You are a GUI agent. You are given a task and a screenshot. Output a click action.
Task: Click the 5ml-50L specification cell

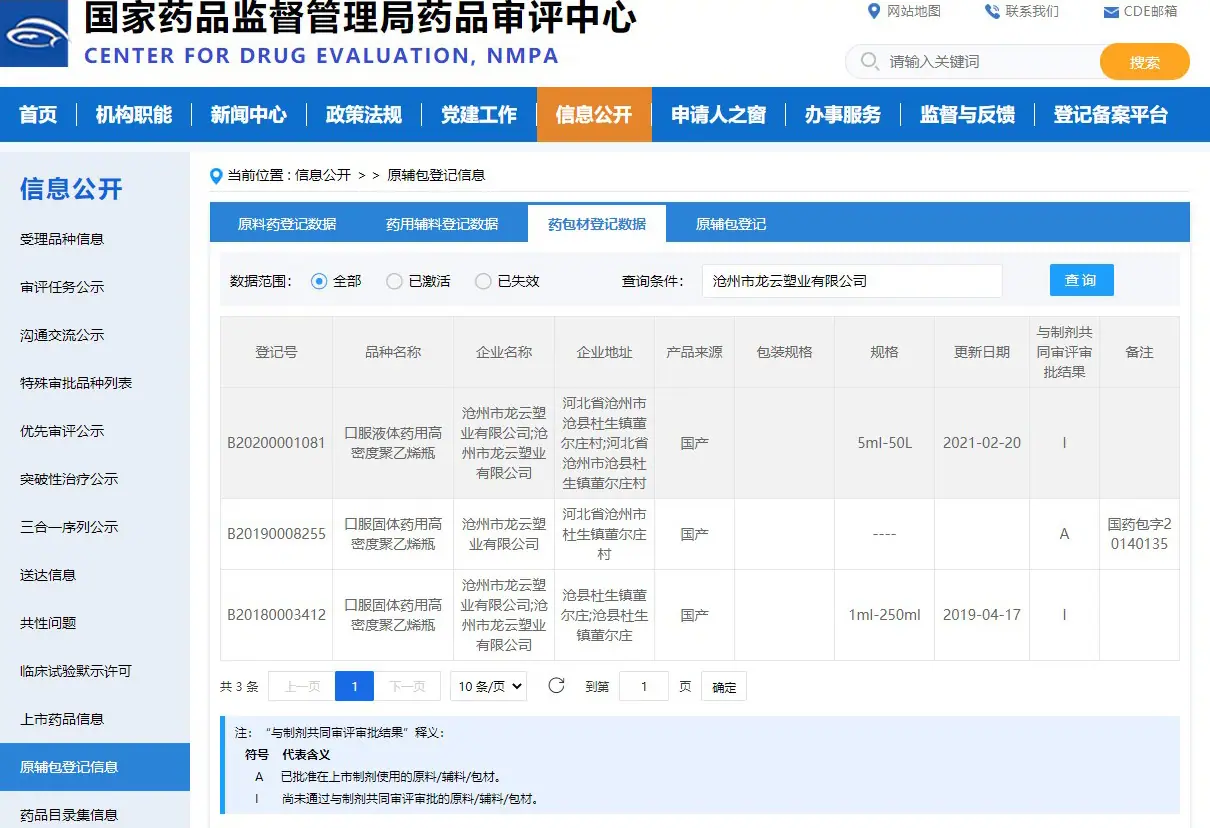tap(884, 442)
